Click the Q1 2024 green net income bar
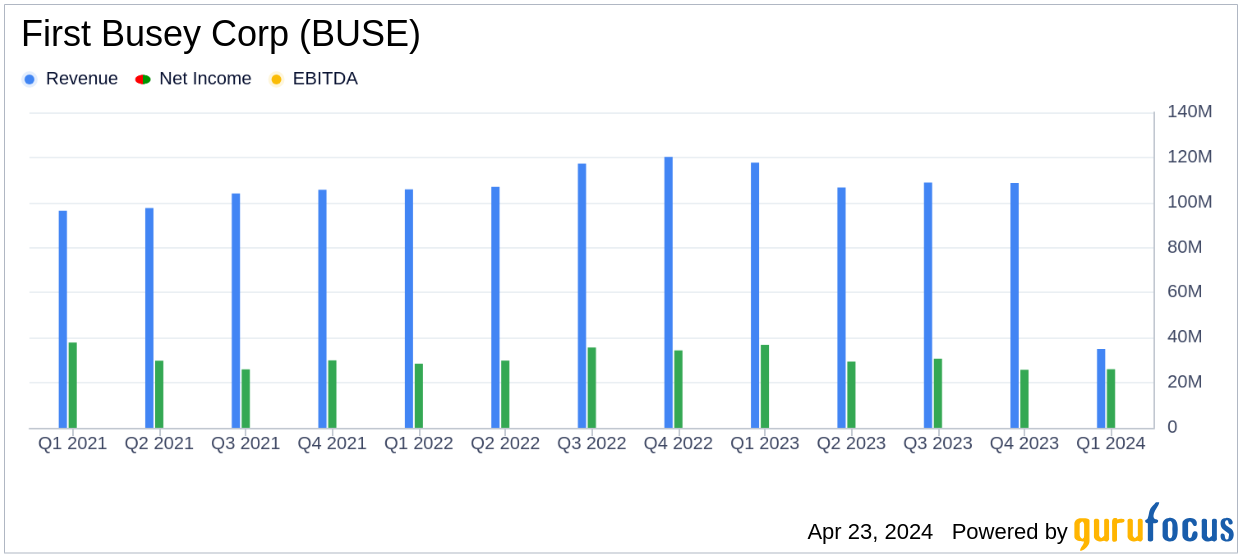The image size is (1242, 557). tap(1111, 399)
